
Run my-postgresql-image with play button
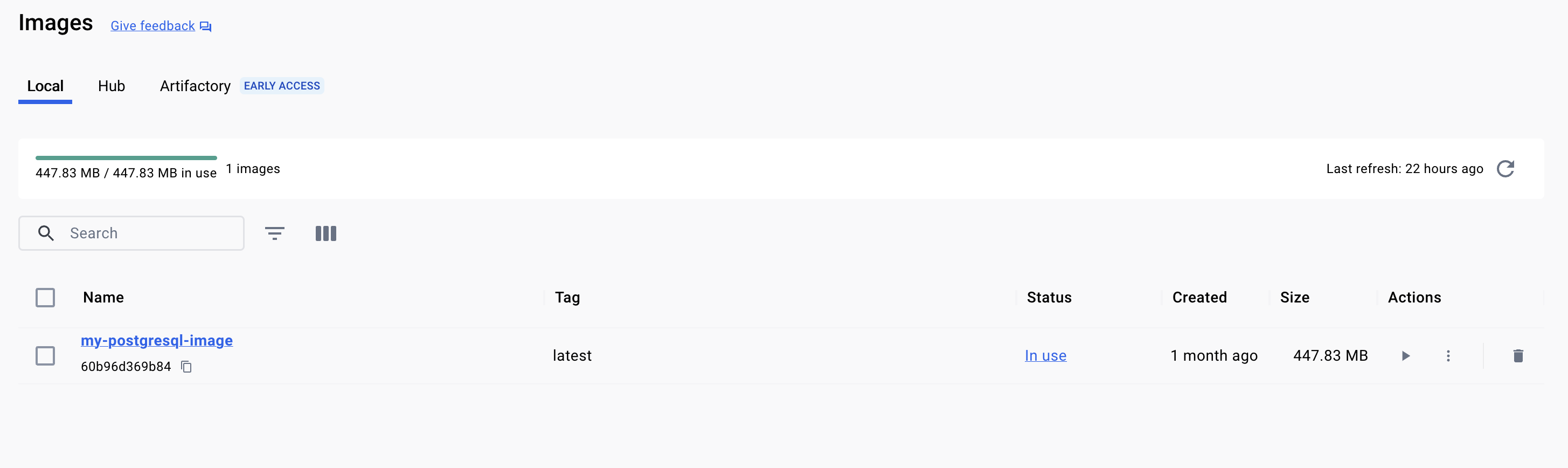(x=1405, y=356)
